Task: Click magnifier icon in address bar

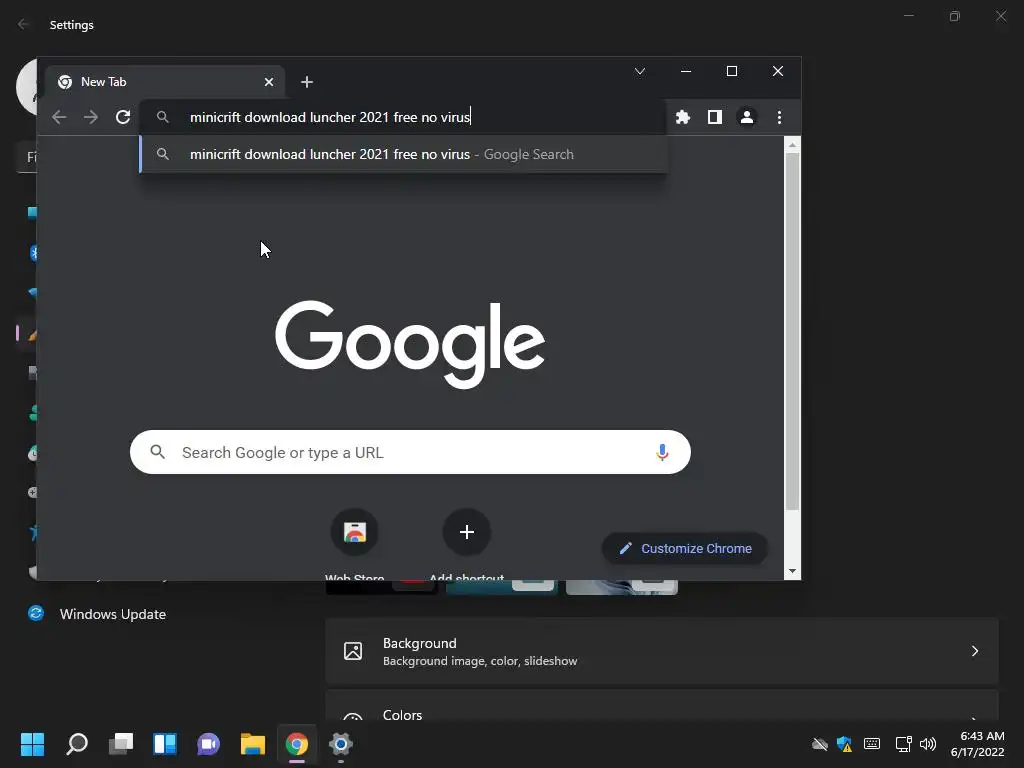Action: (163, 117)
